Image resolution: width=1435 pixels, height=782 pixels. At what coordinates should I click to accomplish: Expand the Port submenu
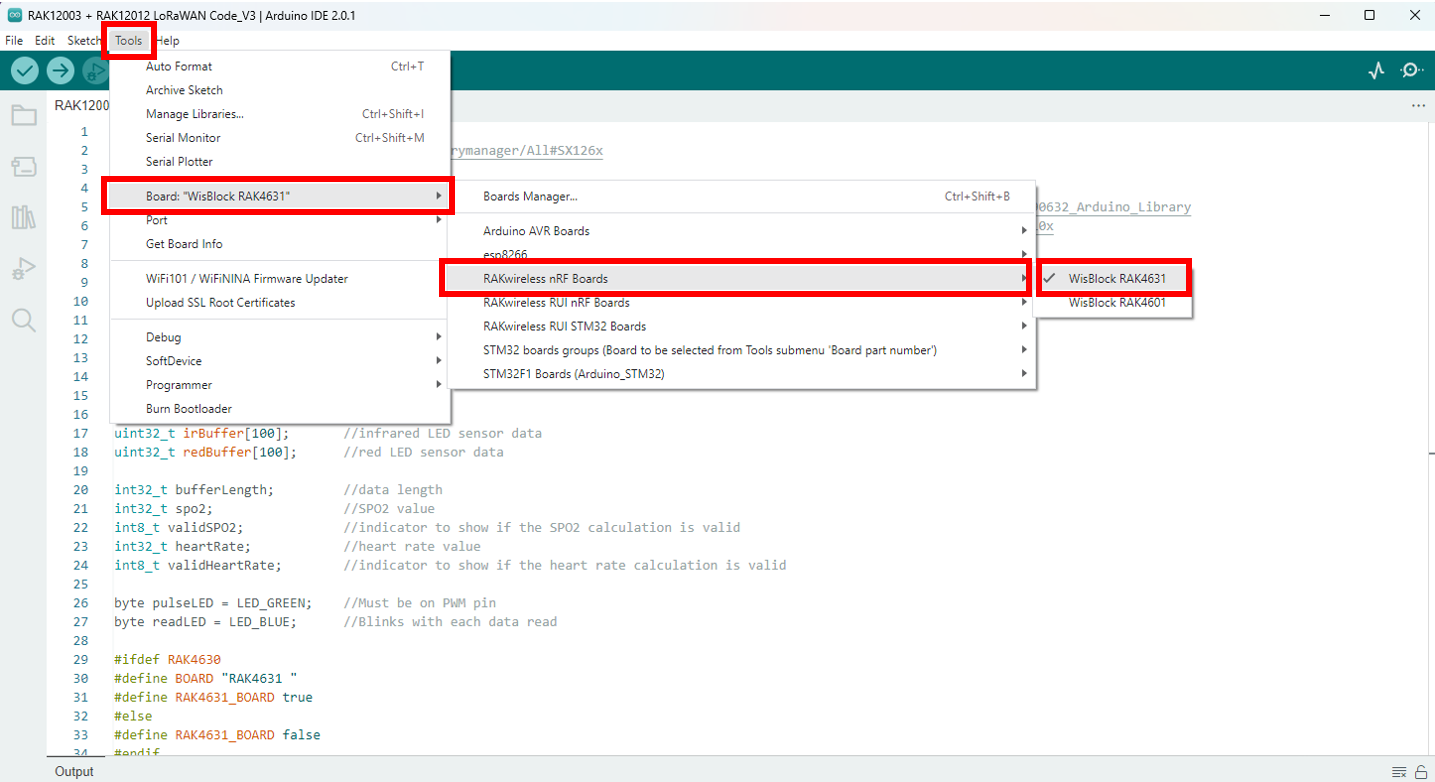click(x=279, y=220)
